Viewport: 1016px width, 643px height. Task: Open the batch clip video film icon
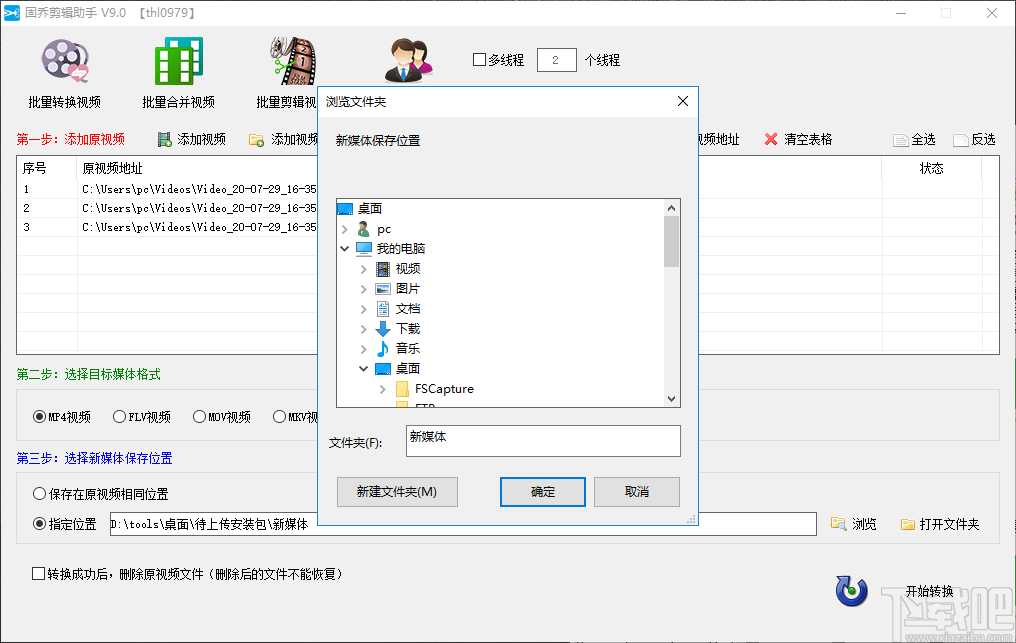[x=294, y=61]
